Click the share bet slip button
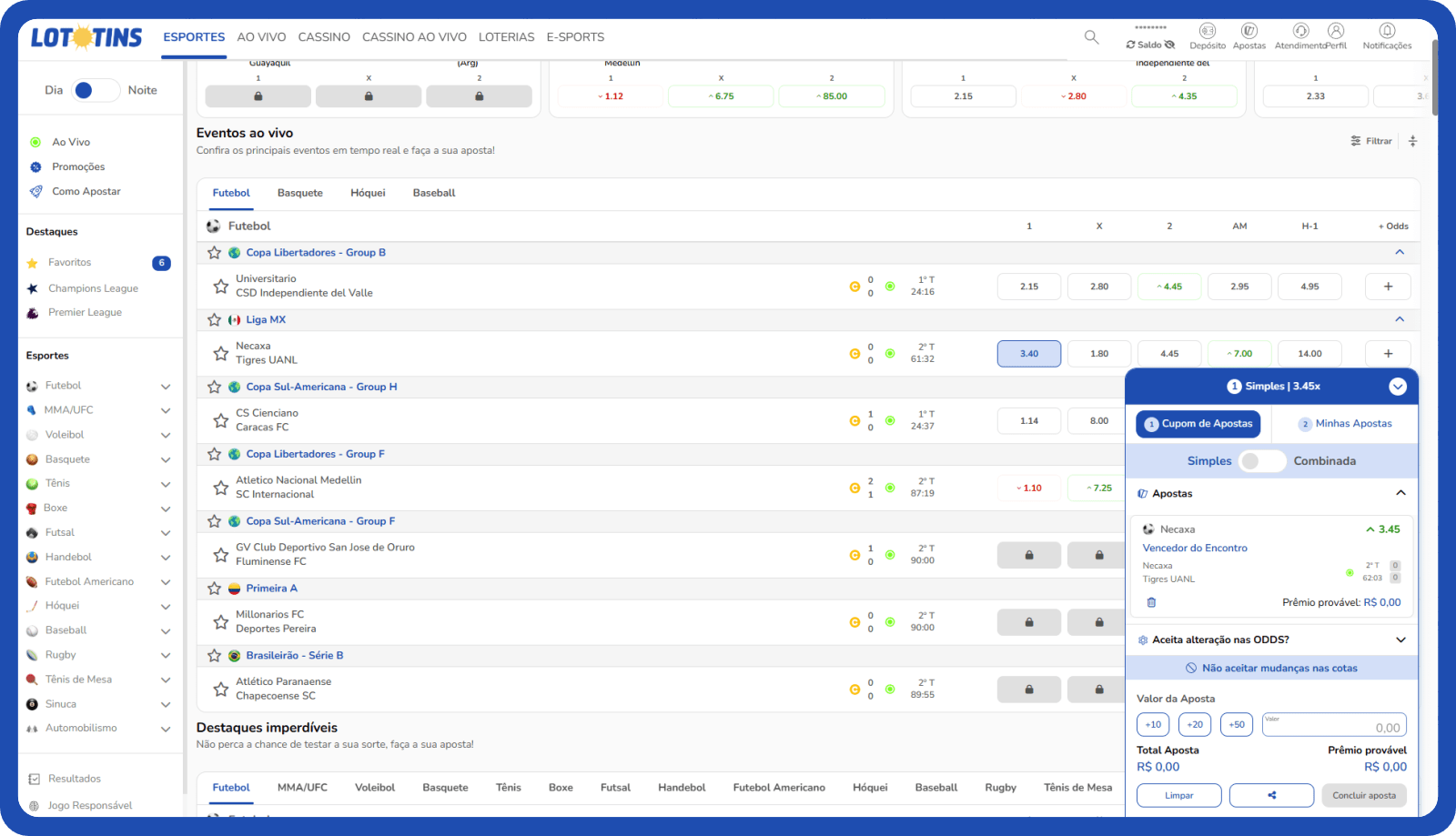This screenshot has height=836, width=1456. tap(1271, 795)
